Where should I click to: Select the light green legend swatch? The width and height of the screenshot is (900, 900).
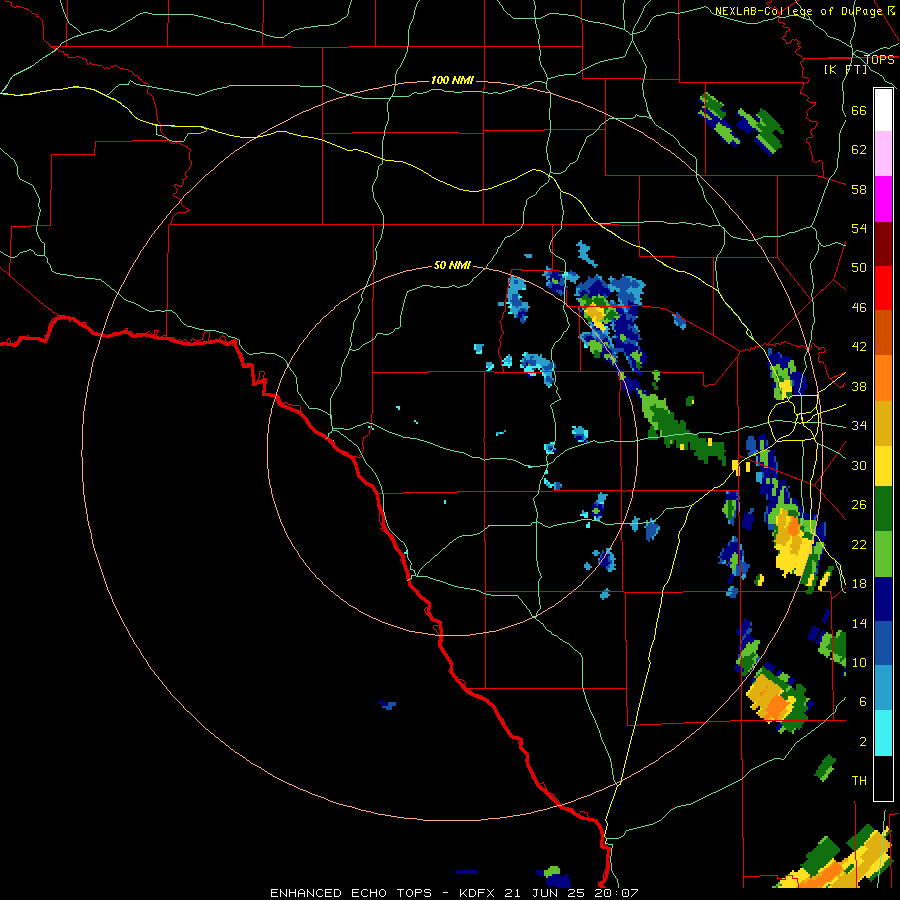(883, 554)
